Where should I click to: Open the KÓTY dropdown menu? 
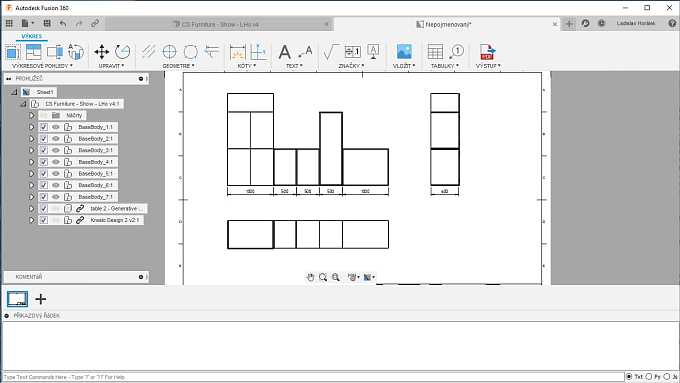247,66
